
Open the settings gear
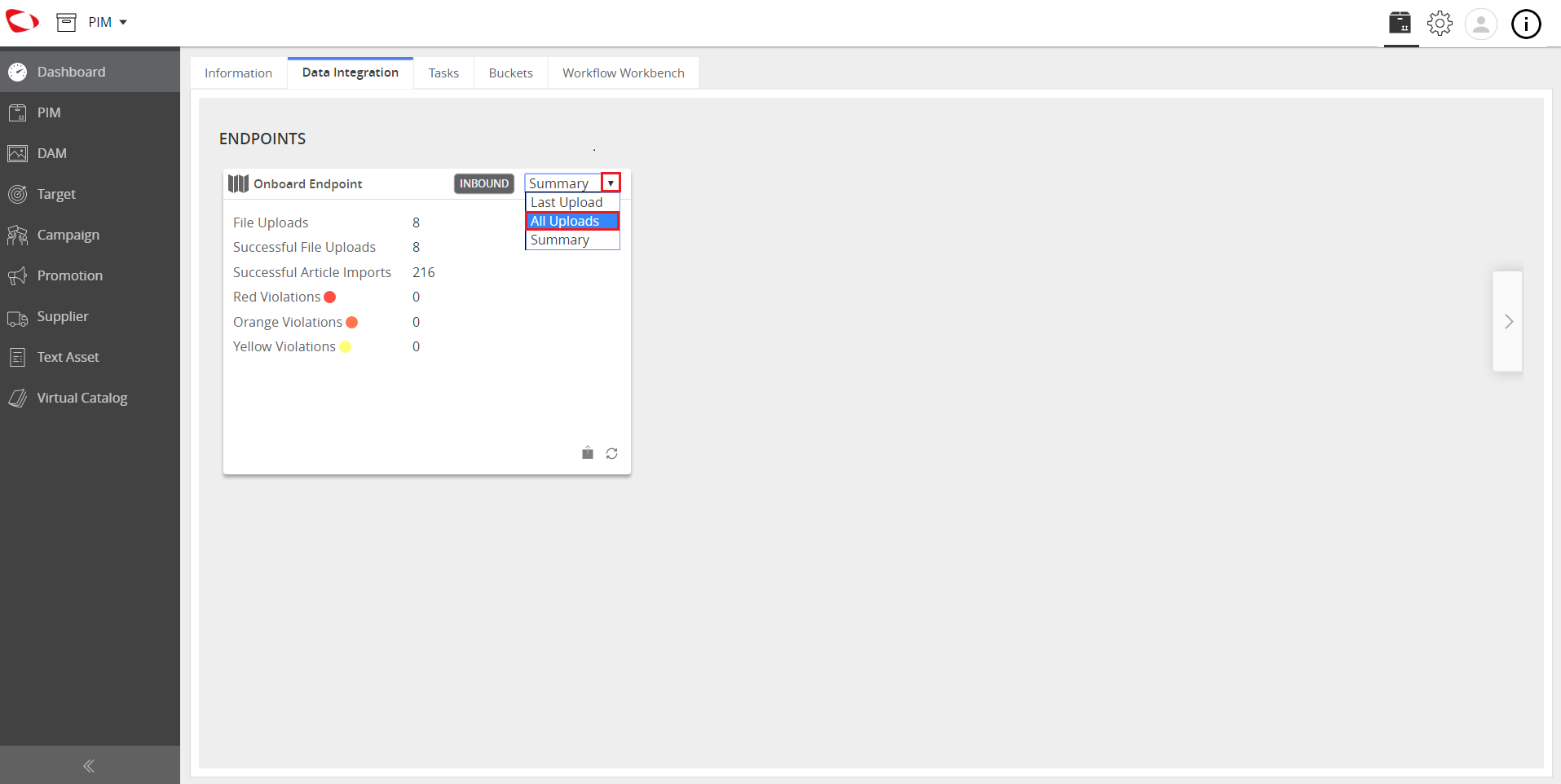1440,23
